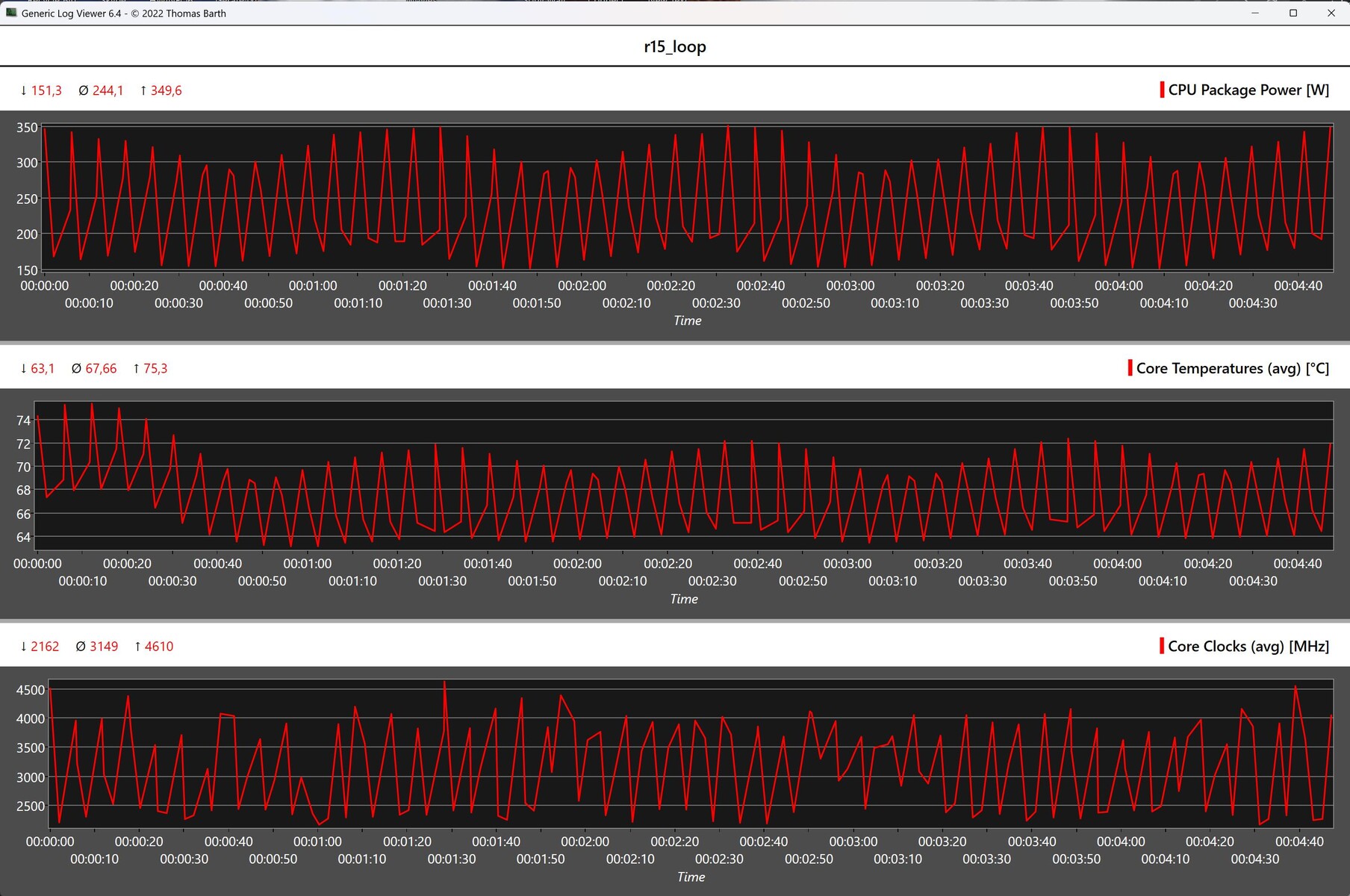Click the minimum power value 151,3

[x=46, y=90]
